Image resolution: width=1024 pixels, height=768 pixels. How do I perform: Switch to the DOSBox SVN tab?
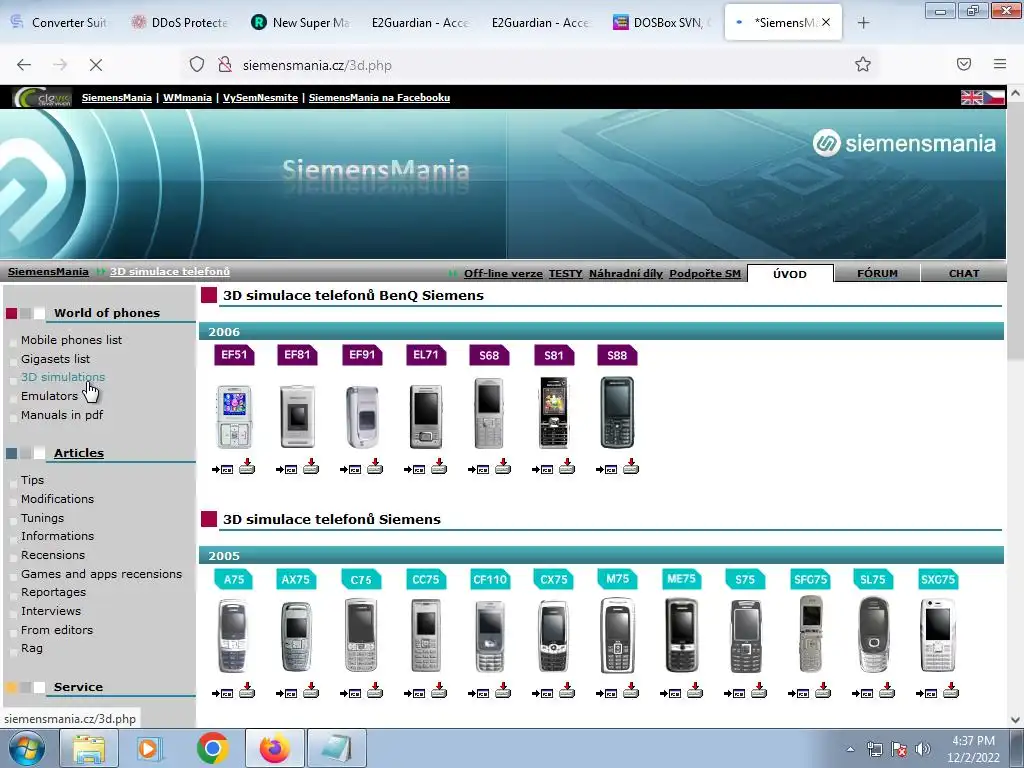pyautogui.click(x=662, y=23)
